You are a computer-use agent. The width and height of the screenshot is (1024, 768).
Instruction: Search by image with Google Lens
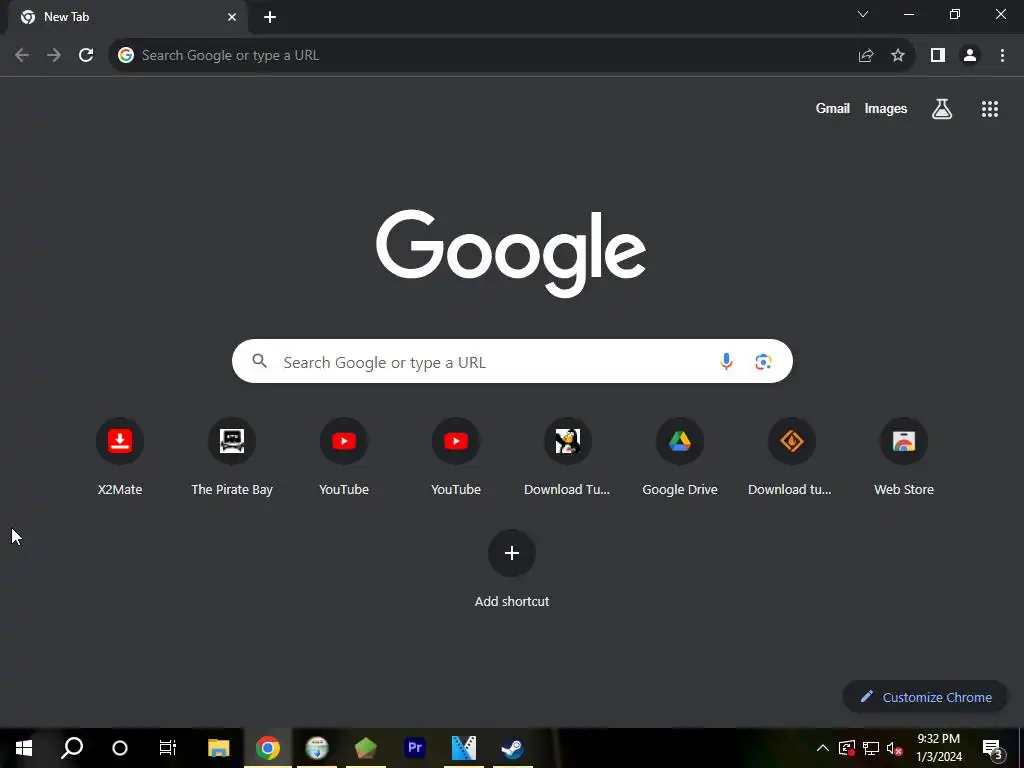point(763,361)
